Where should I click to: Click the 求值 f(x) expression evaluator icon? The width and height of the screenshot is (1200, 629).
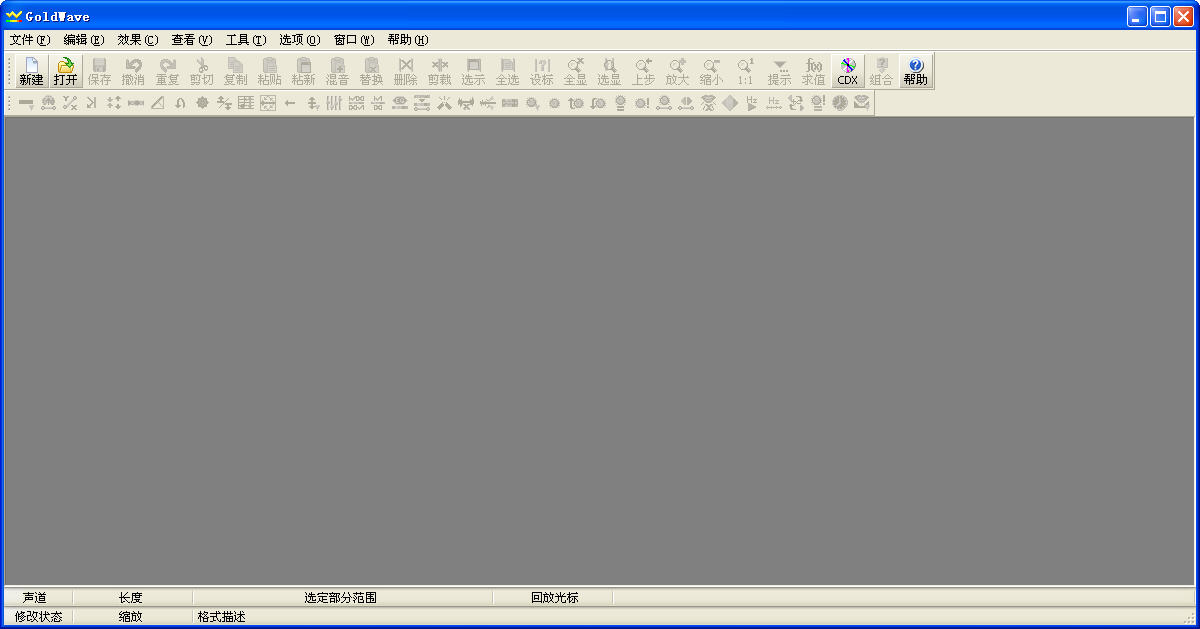(x=813, y=71)
